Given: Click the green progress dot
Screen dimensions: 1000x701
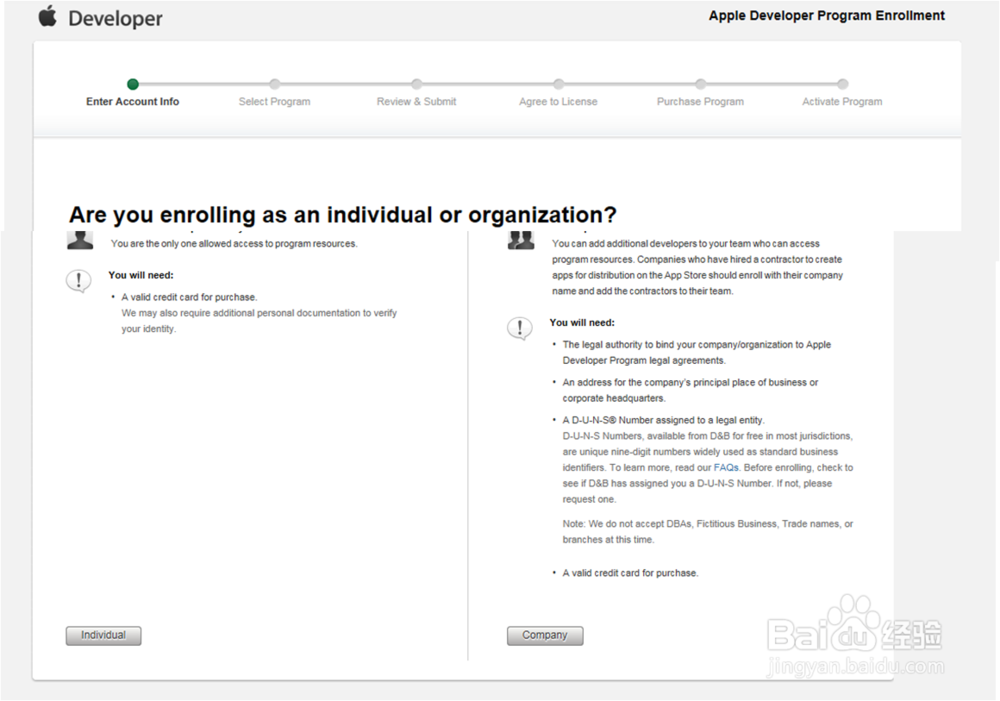Looking at the screenshot, I should tap(133, 84).
